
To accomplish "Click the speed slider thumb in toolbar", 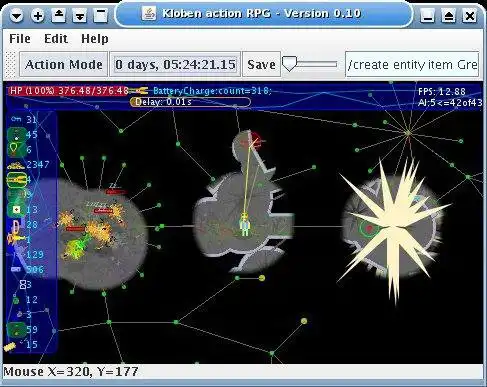I will click(289, 63).
